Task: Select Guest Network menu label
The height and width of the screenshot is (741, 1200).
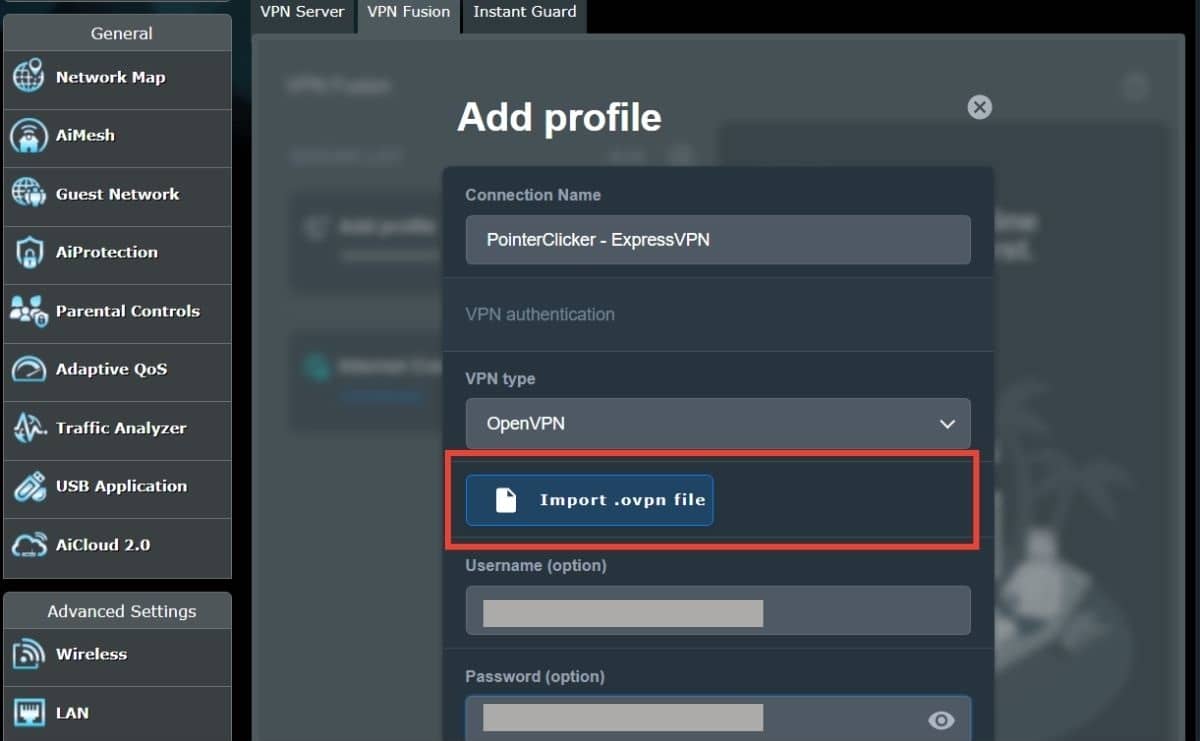Action: point(117,194)
